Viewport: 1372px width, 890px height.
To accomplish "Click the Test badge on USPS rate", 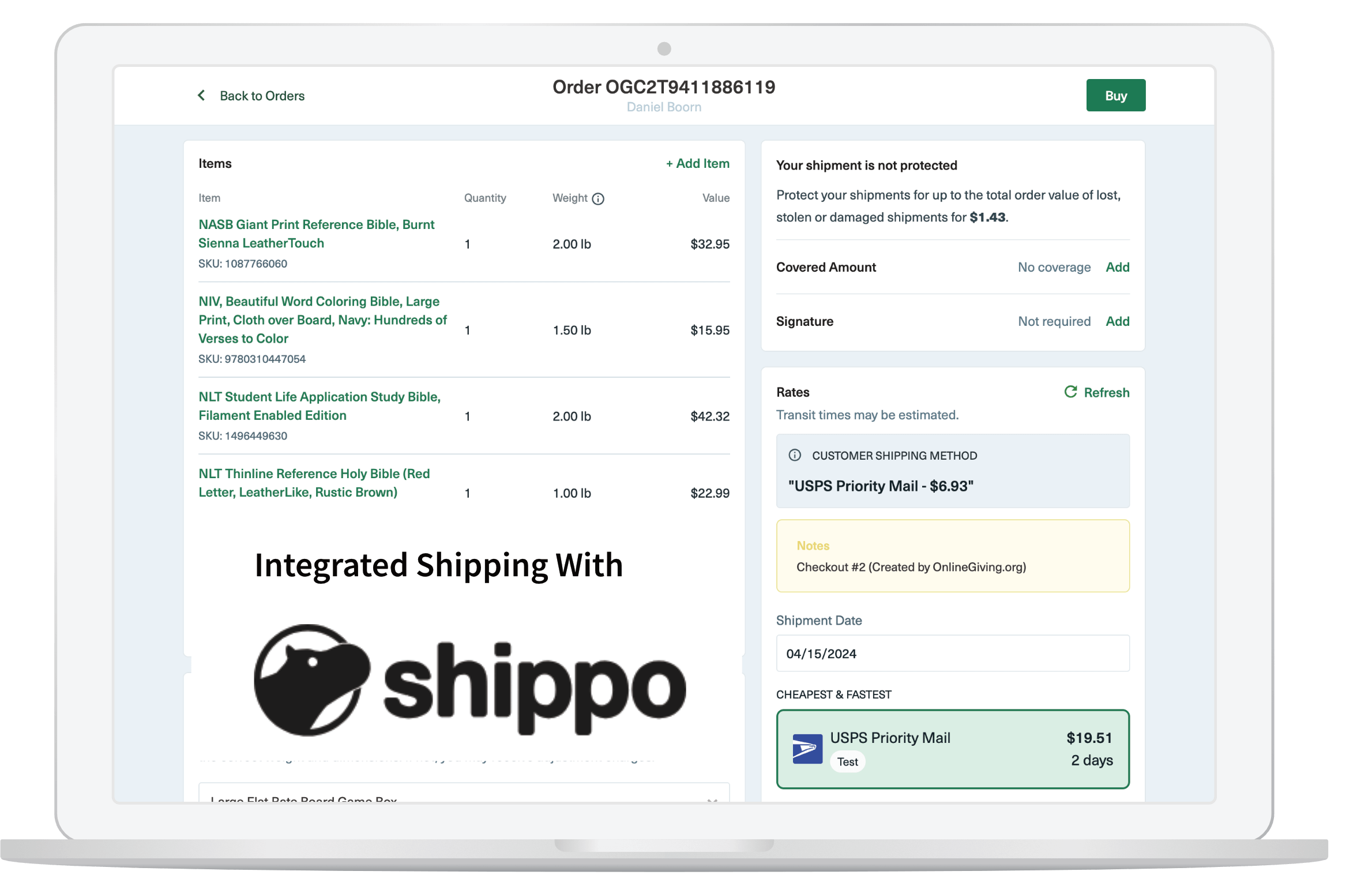I will (x=847, y=761).
